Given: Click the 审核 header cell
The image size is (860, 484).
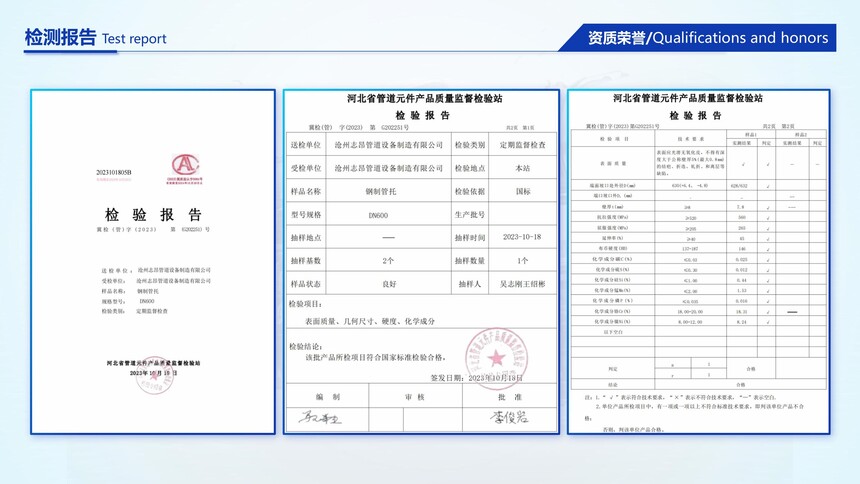Looking at the screenshot, I should point(415,397).
